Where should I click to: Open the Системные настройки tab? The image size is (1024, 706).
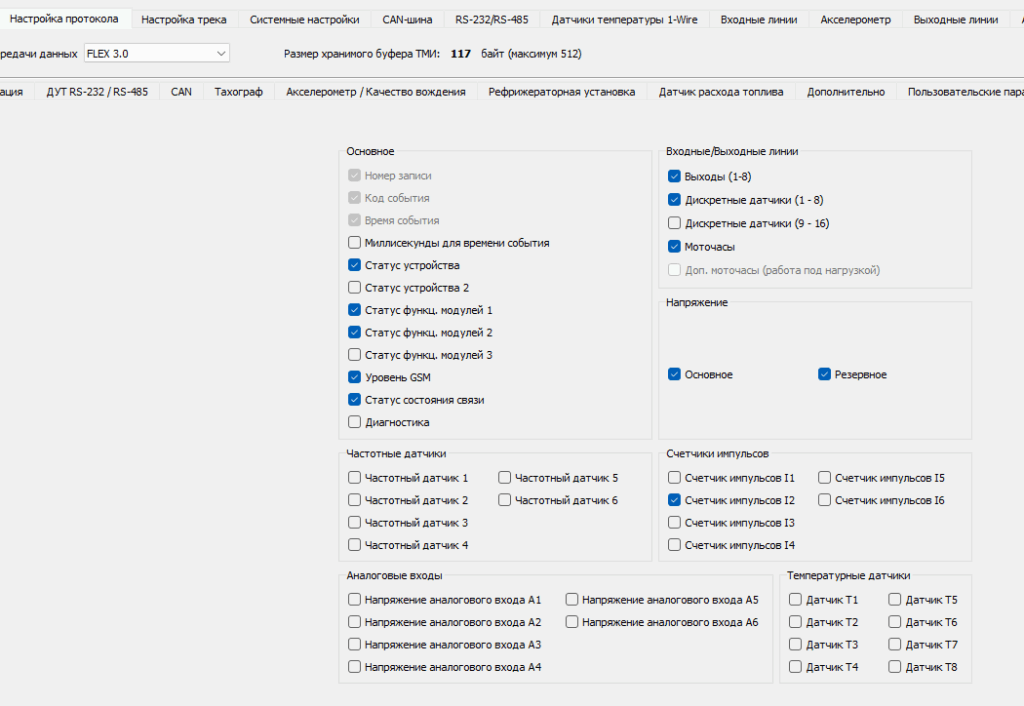pyautogui.click(x=304, y=19)
